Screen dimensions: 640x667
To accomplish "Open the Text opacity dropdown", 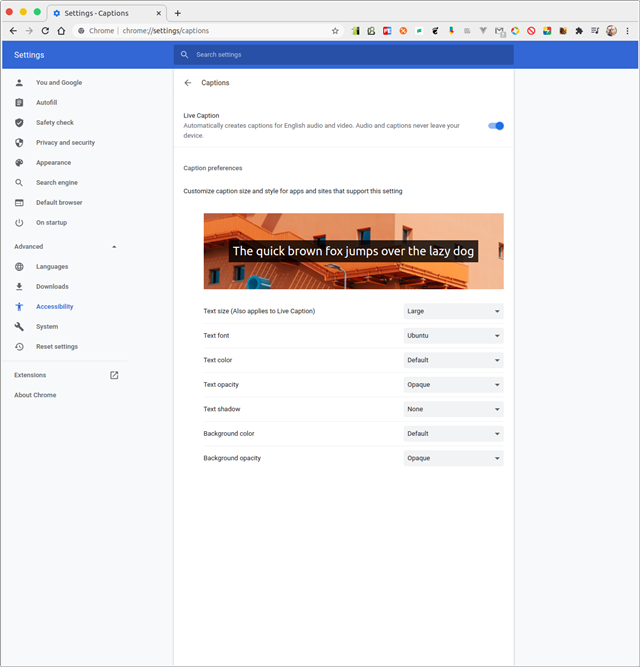I will point(453,385).
